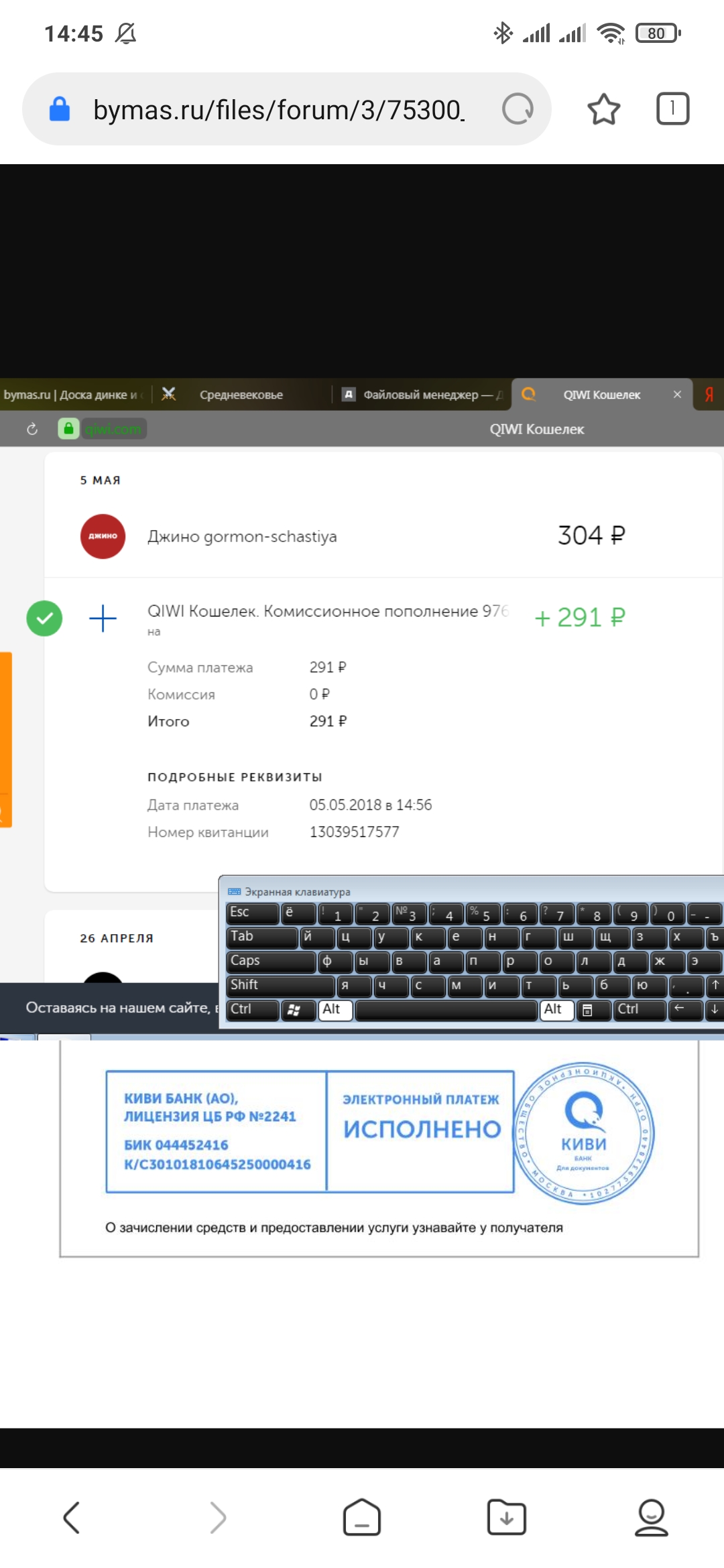
Task: Tap the blue plus icon beside QIWI Кошелек
Action: tap(103, 618)
